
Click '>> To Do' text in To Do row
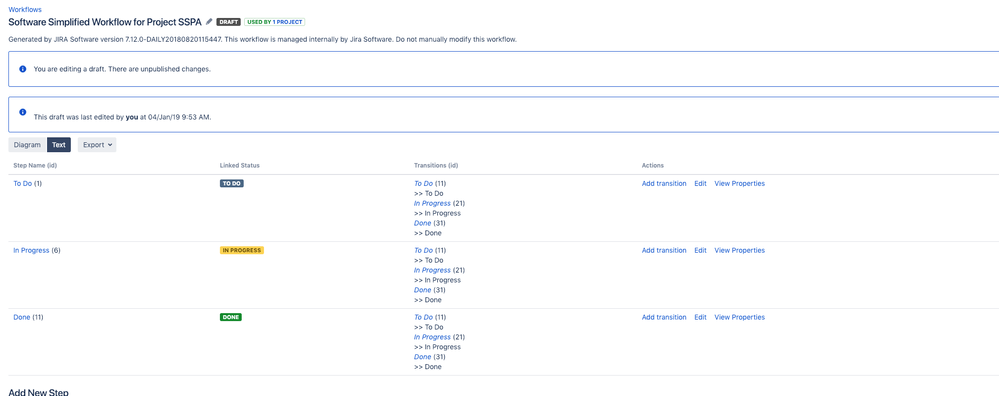tap(429, 194)
